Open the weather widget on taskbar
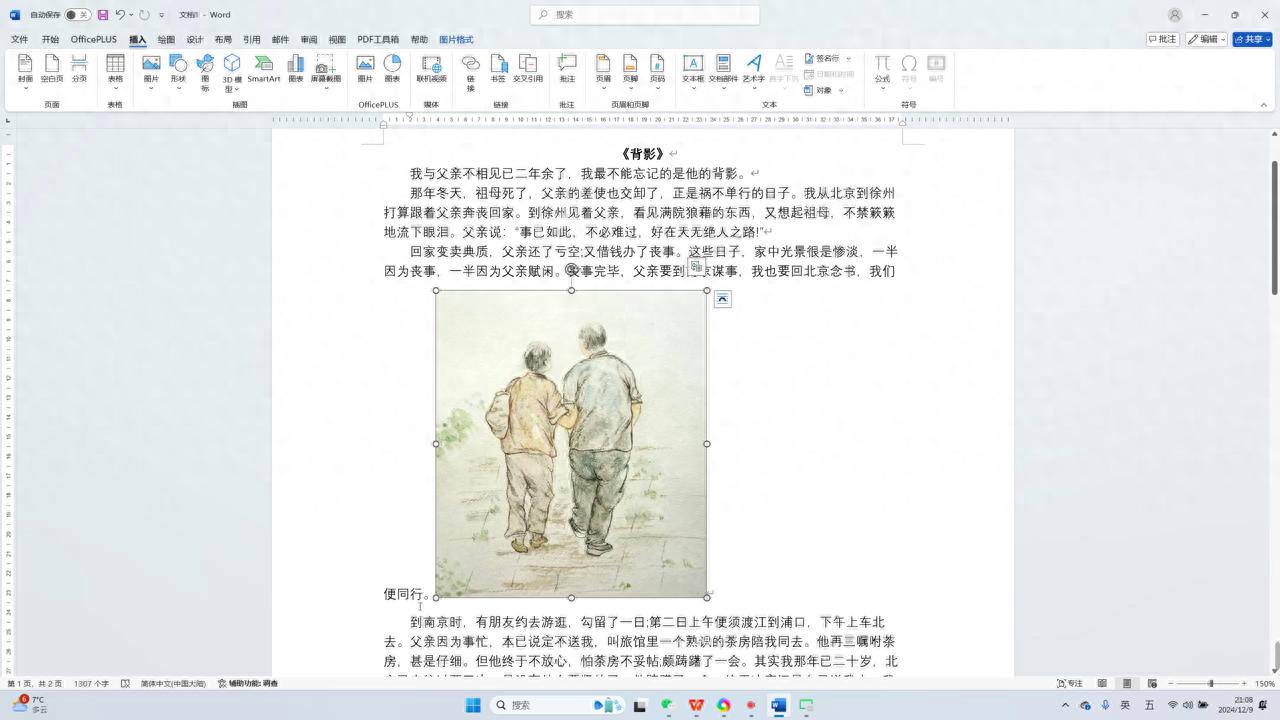The height and width of the screenshot is (720, 1280). pos(30,704)
